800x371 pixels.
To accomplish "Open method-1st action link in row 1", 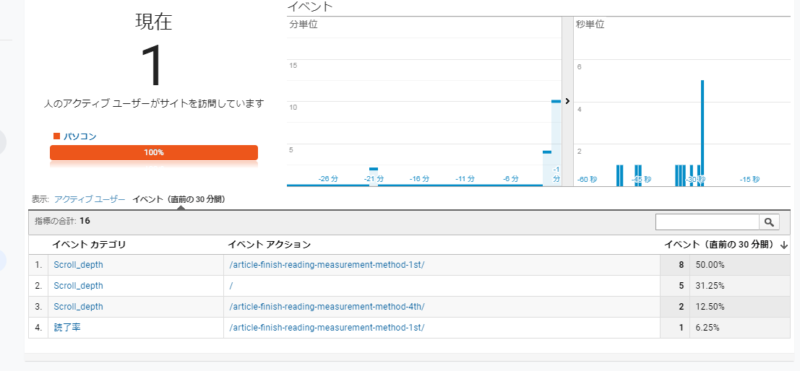I will (327, 265).
